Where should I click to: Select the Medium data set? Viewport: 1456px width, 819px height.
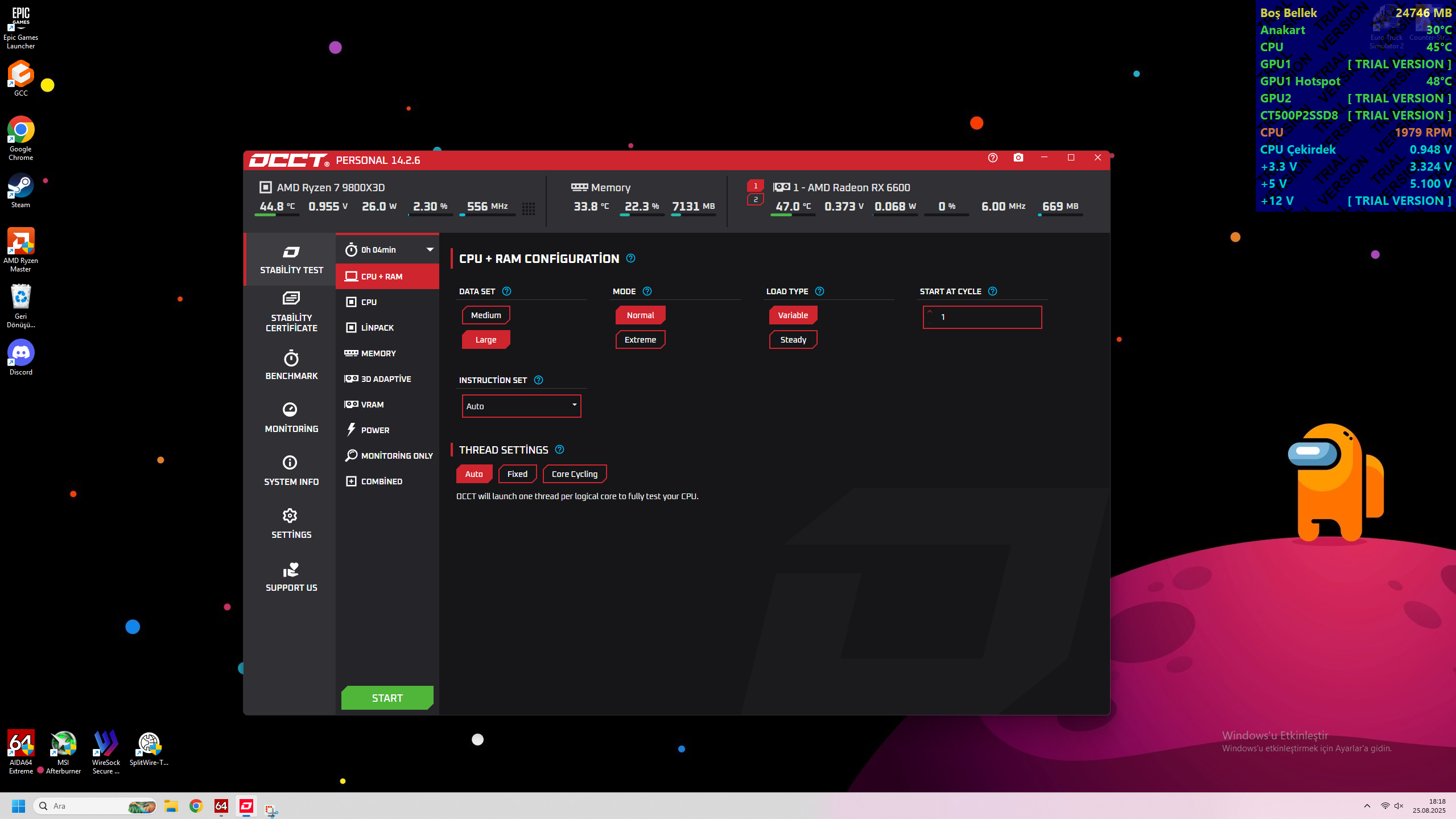click(x=486, y=315)
